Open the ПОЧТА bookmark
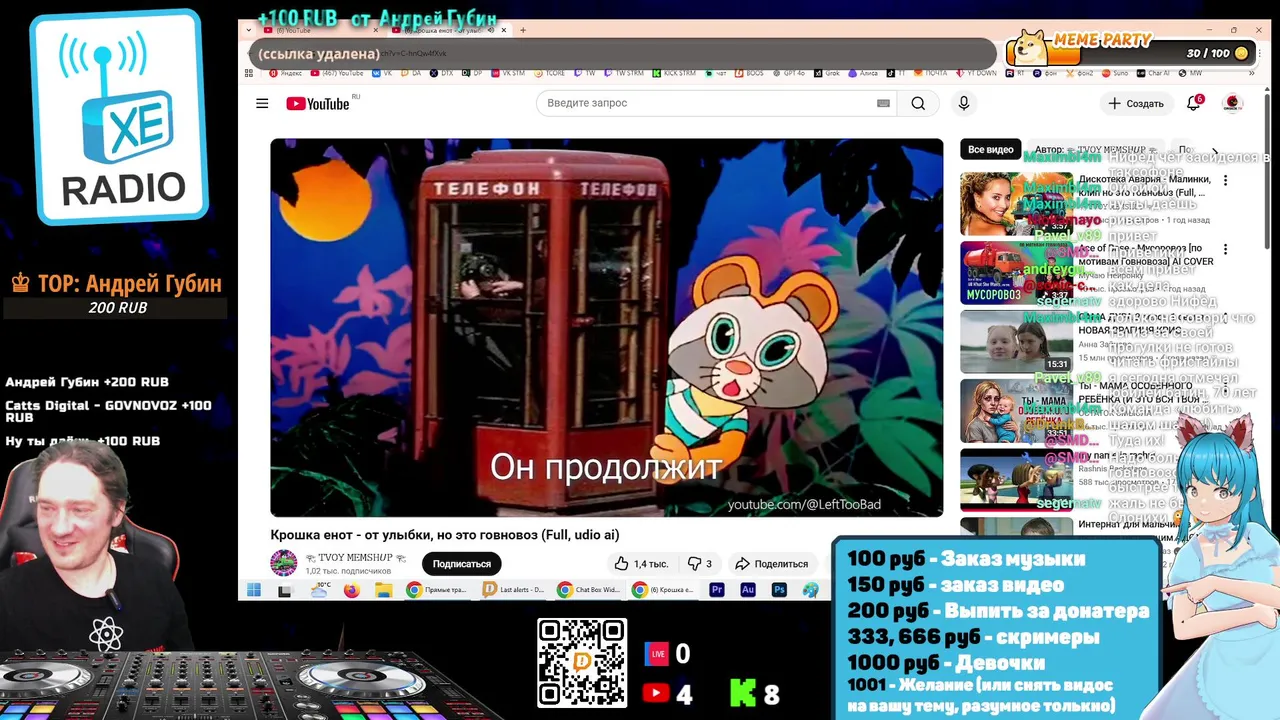This screenshot has width=1280, height=720. [932, 73]
